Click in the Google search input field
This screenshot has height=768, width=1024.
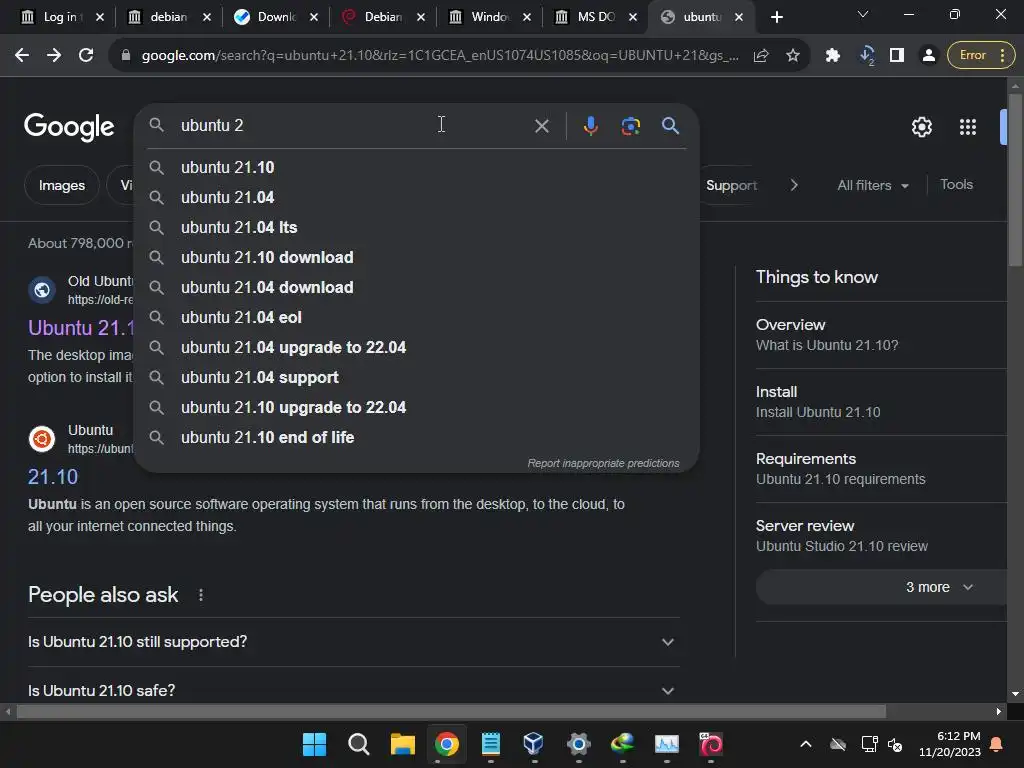coord(353,125)
